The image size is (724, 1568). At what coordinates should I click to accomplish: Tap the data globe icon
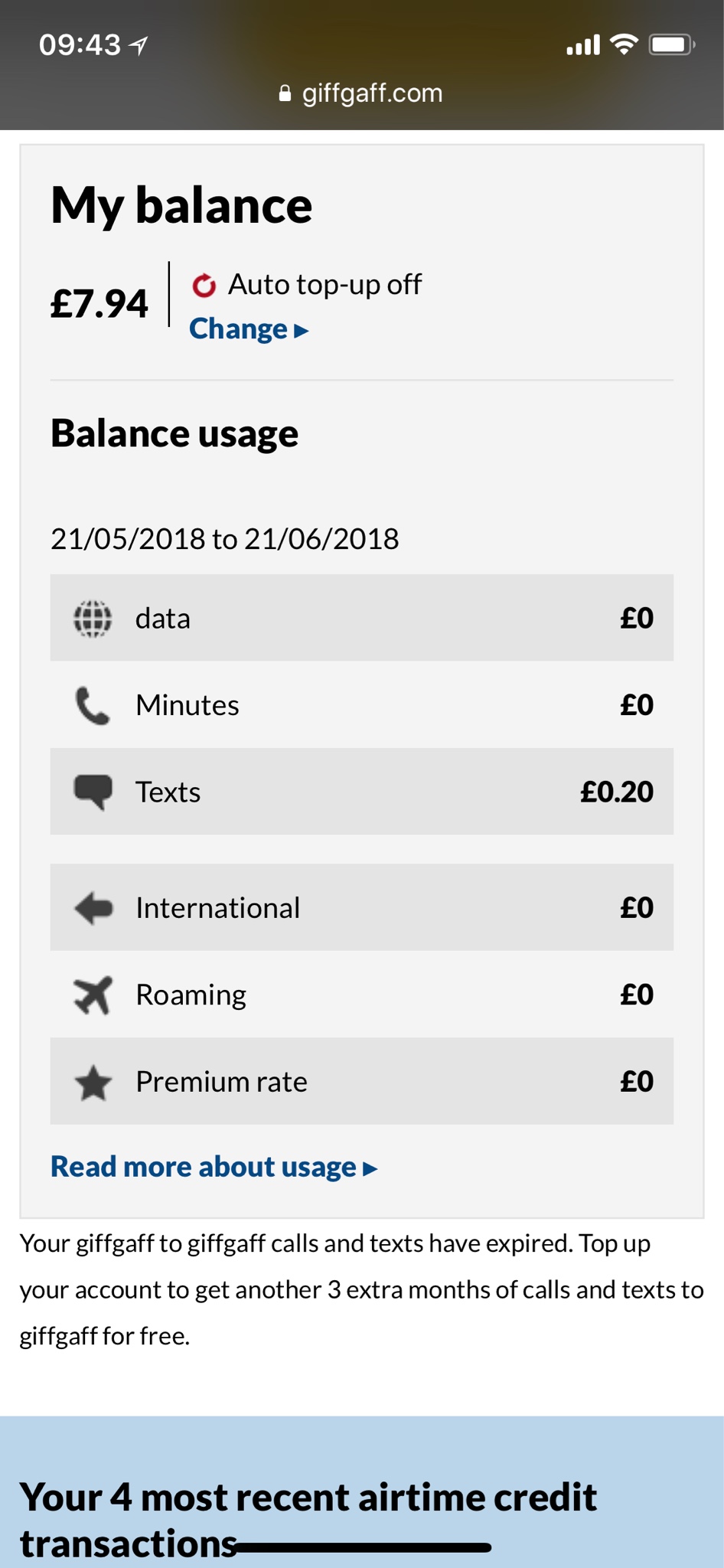[x=93, y=619]
